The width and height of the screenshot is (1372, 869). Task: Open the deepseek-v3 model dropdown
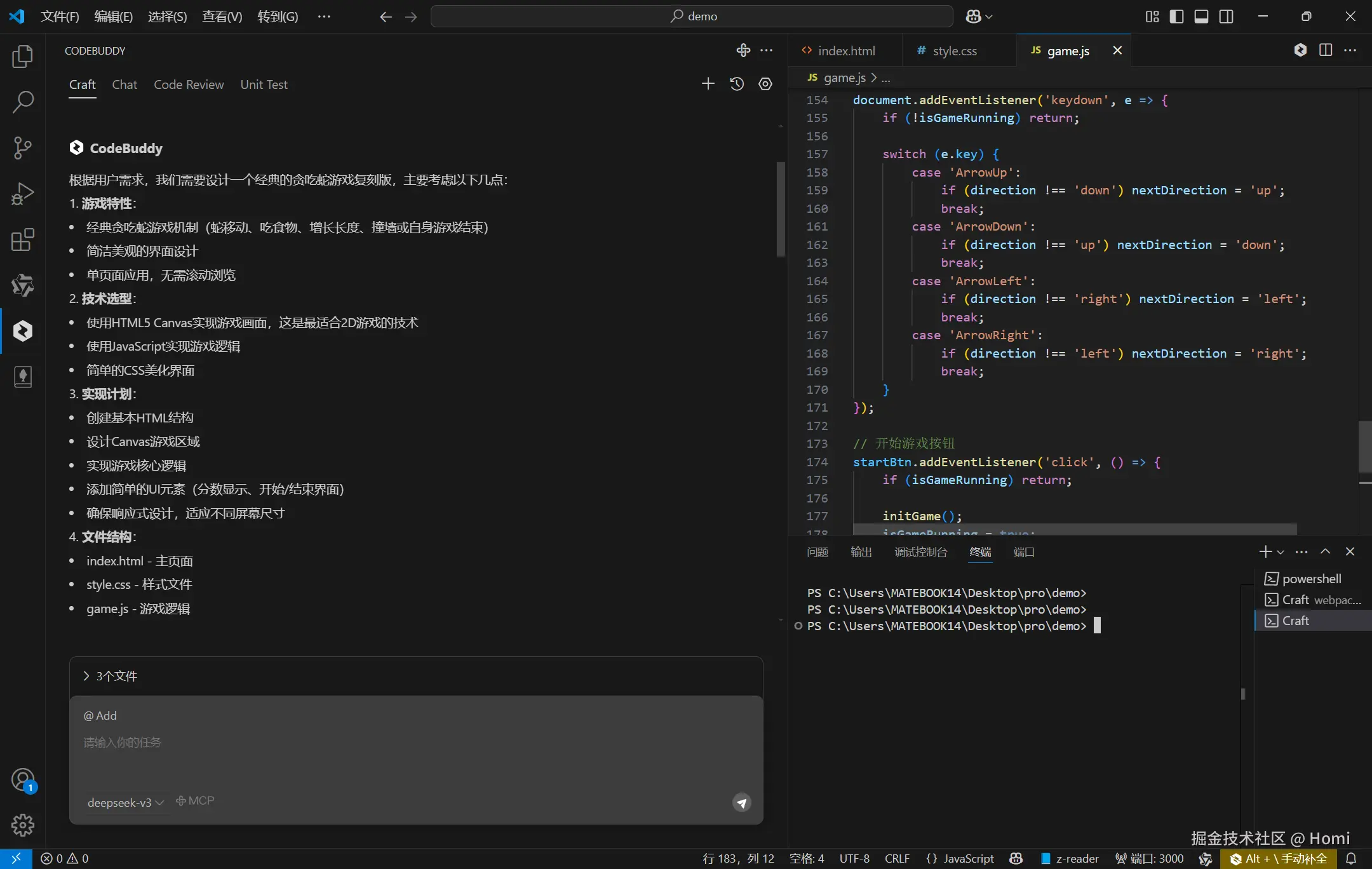126,803
